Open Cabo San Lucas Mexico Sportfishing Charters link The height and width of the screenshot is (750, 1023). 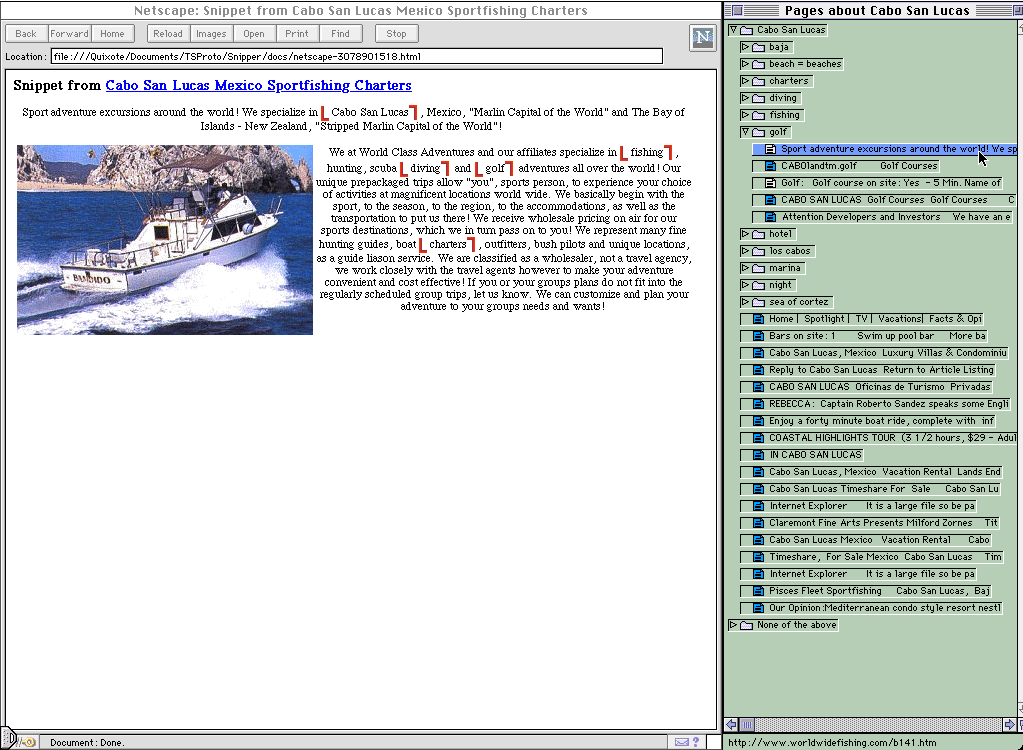click(258, 85)
